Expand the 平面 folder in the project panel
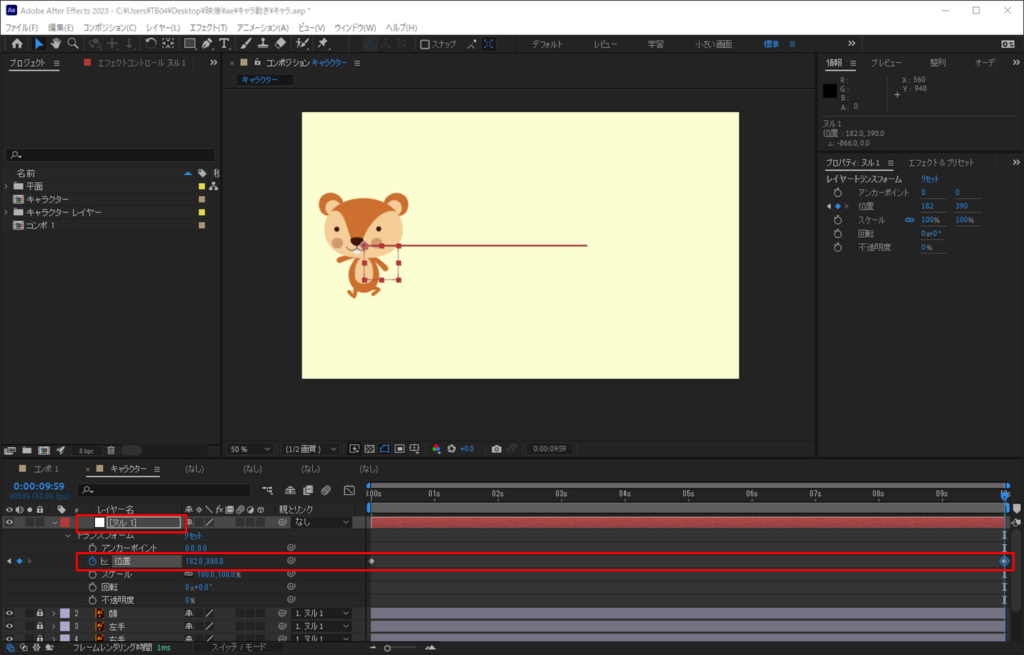This screenshot has width=1024, height=655. tap(7, 186)
